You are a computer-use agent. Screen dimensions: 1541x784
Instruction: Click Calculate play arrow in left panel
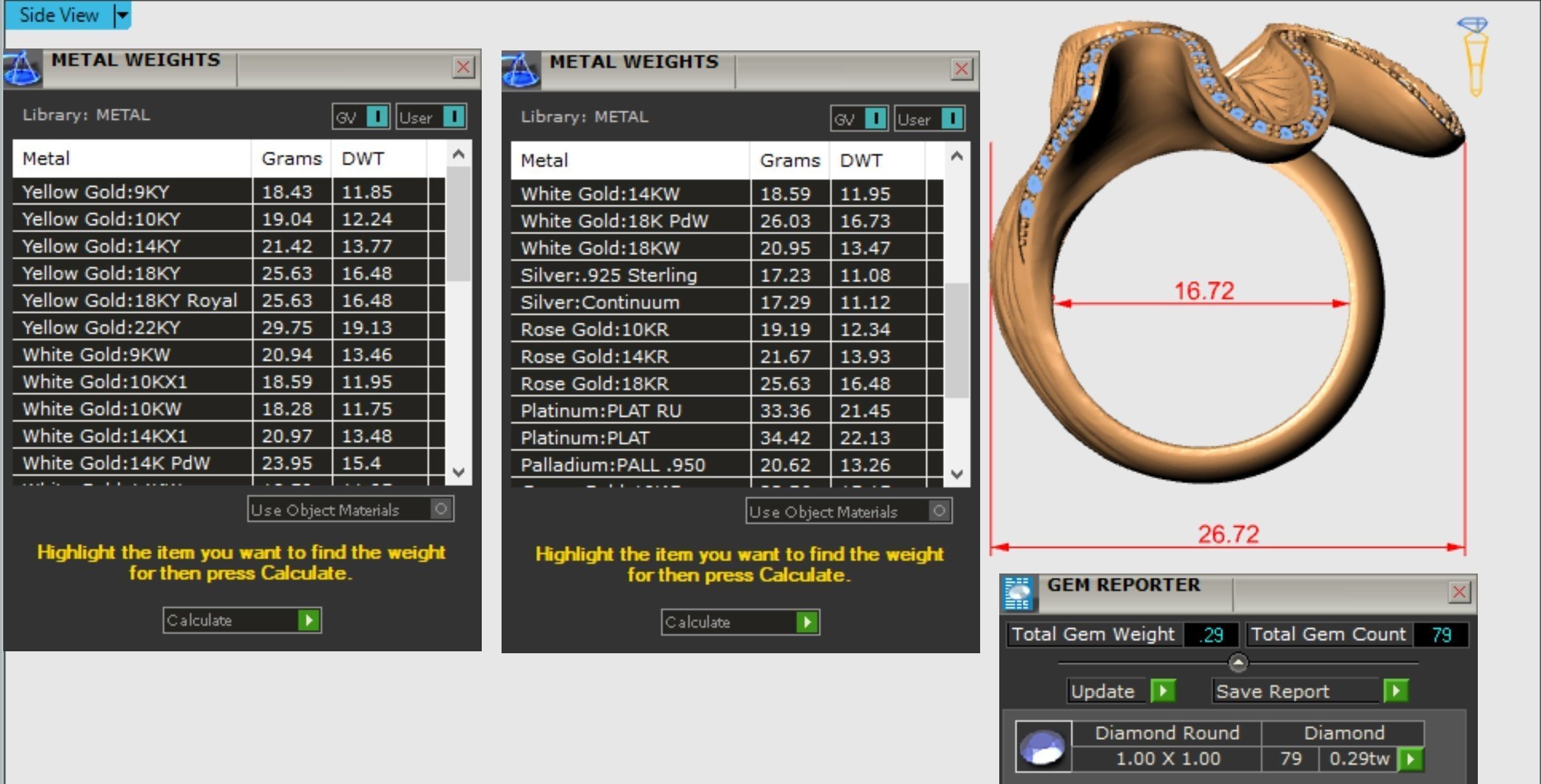coord(309,620)
